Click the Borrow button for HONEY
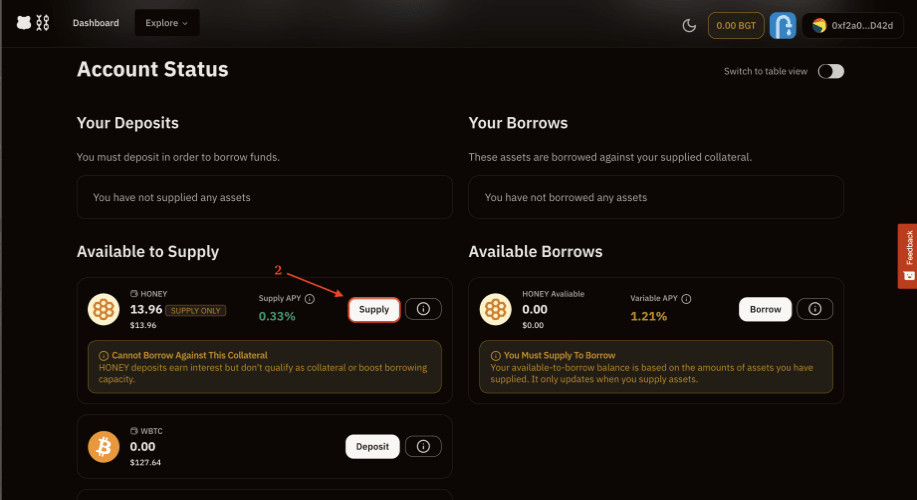 tap(765, 309)
